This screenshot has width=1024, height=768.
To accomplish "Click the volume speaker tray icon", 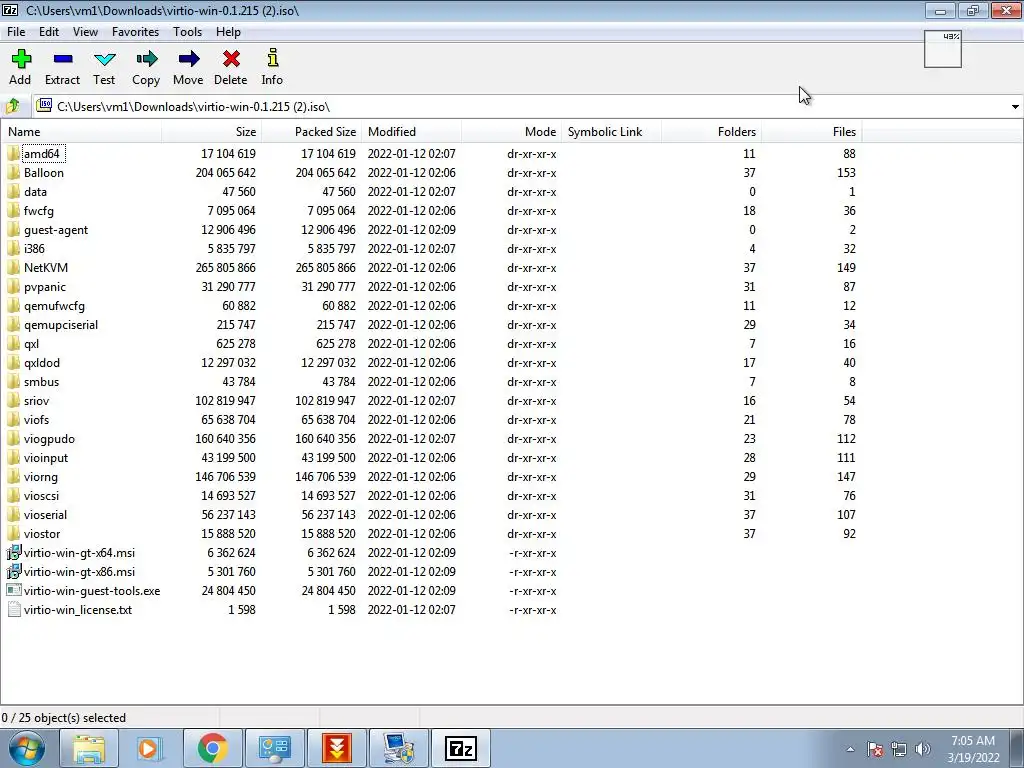I will 923,749.
